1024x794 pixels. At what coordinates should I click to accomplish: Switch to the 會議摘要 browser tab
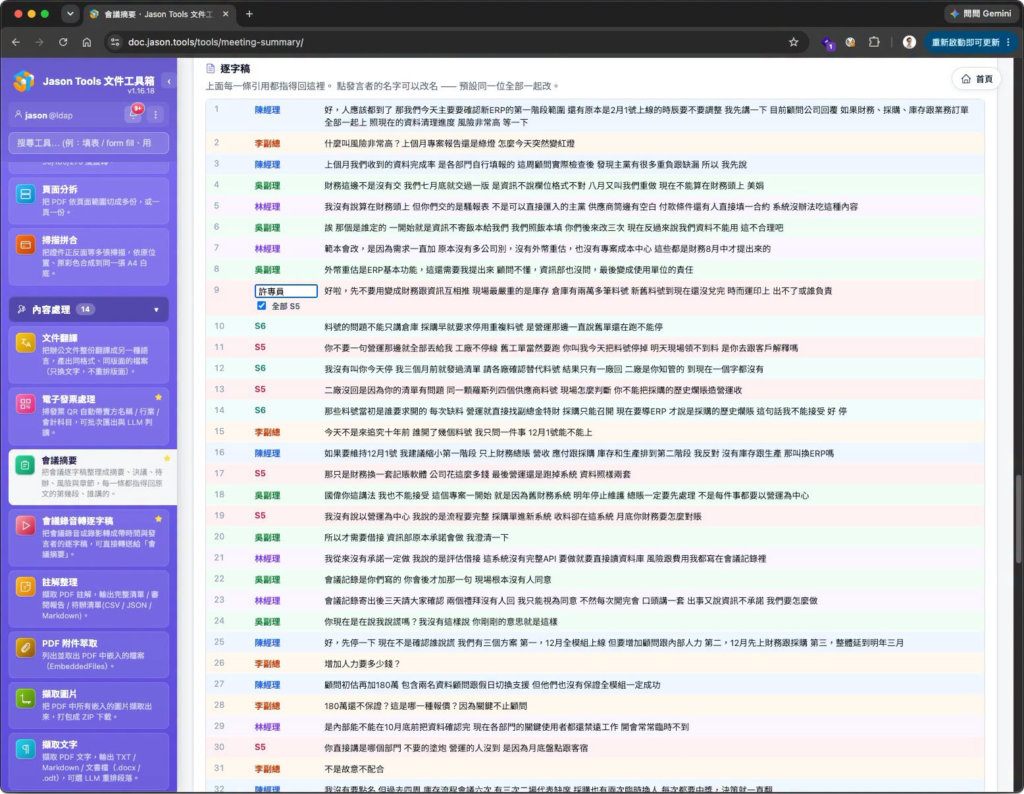click(x=159, y=14)
